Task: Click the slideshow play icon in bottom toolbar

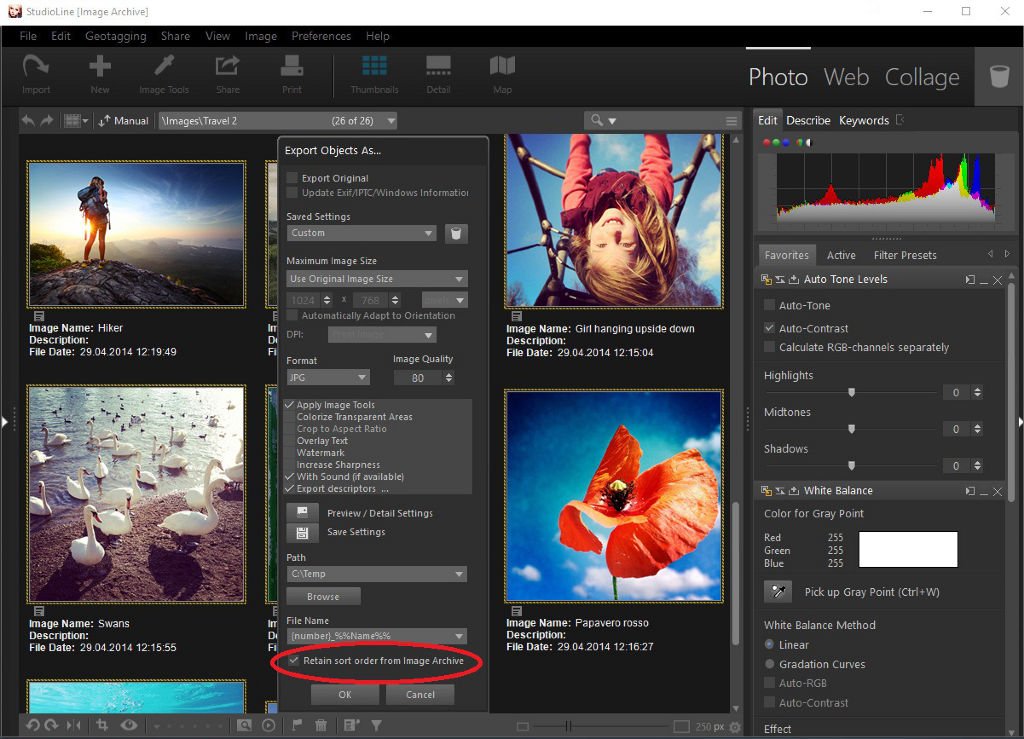Action: (268, 725)
